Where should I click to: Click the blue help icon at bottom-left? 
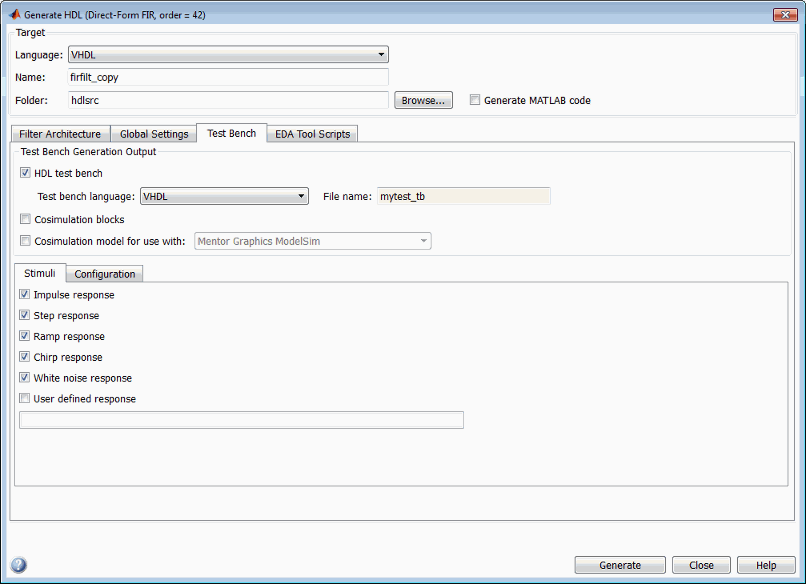pyautogui.click(x=19, y=565)
